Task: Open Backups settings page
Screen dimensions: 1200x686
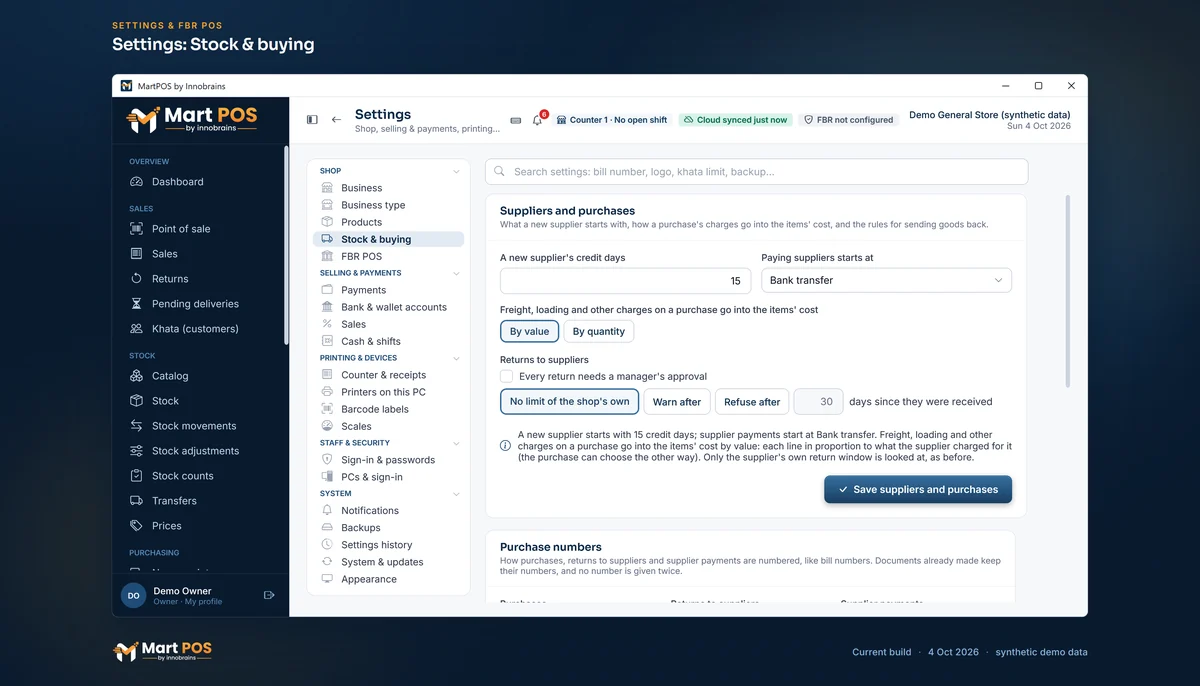Action: tap(388, 528)
